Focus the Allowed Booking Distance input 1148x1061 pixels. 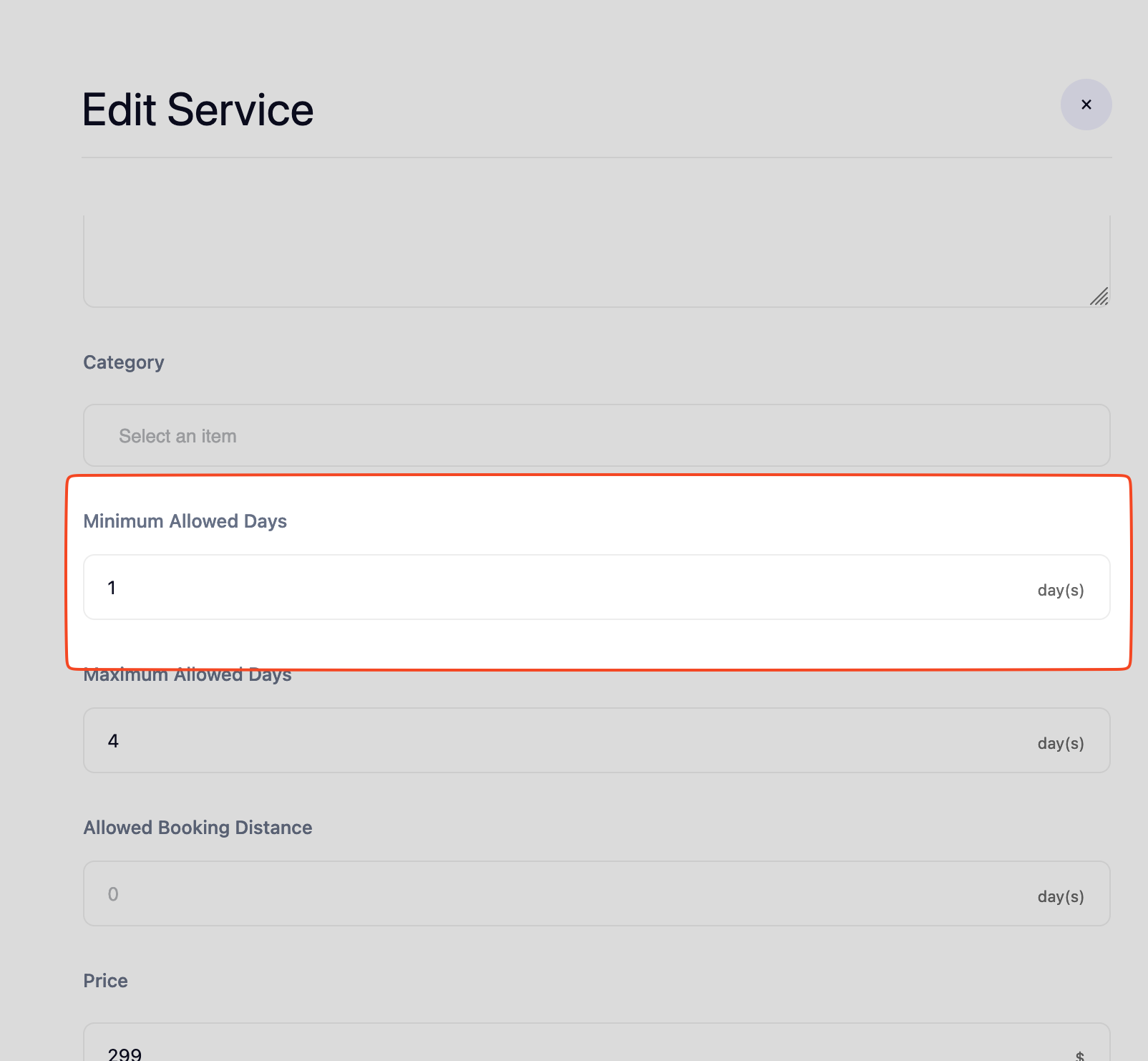[x=558, y=893]
